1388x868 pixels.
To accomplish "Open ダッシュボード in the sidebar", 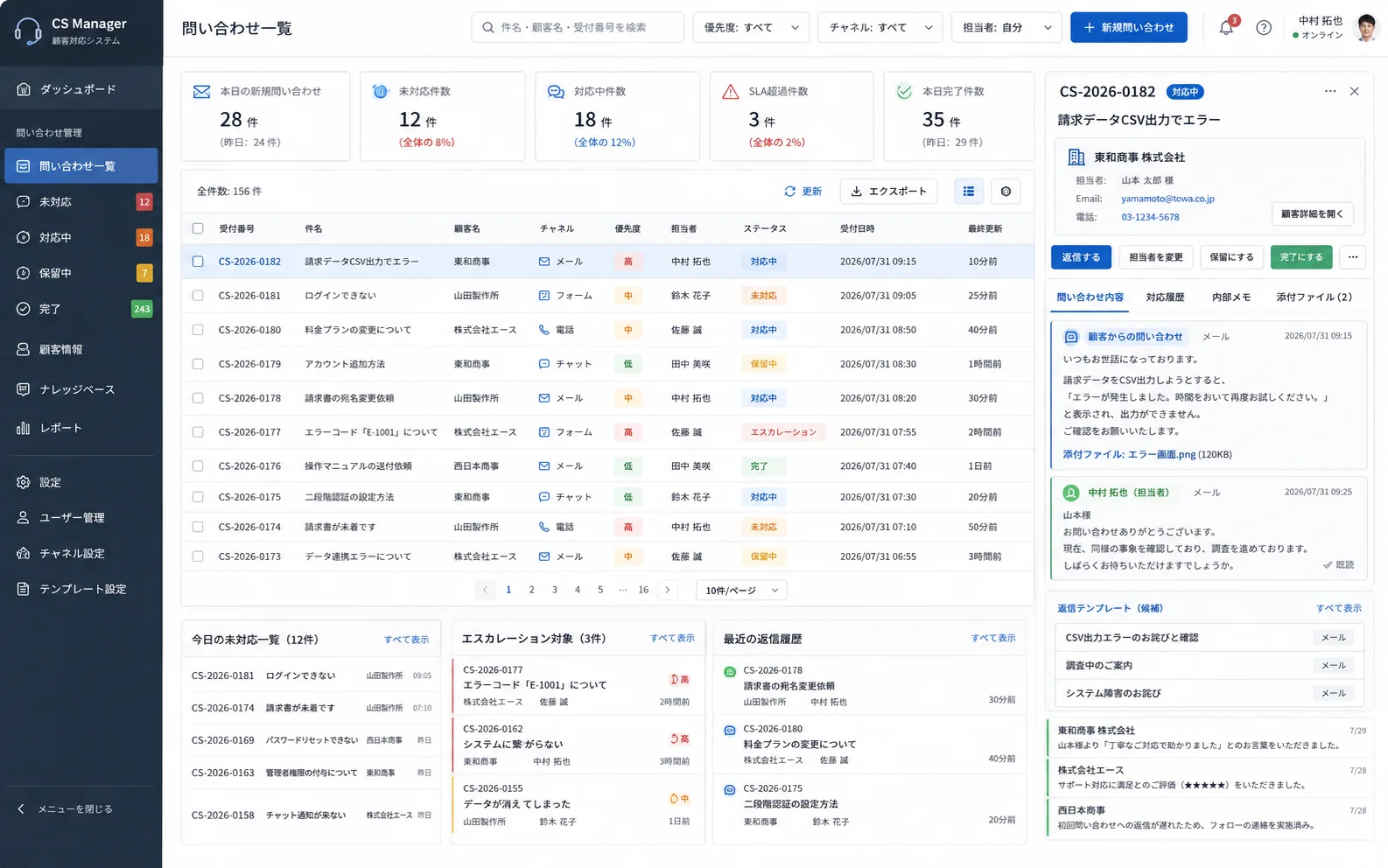I will click(x=81, y=89).
